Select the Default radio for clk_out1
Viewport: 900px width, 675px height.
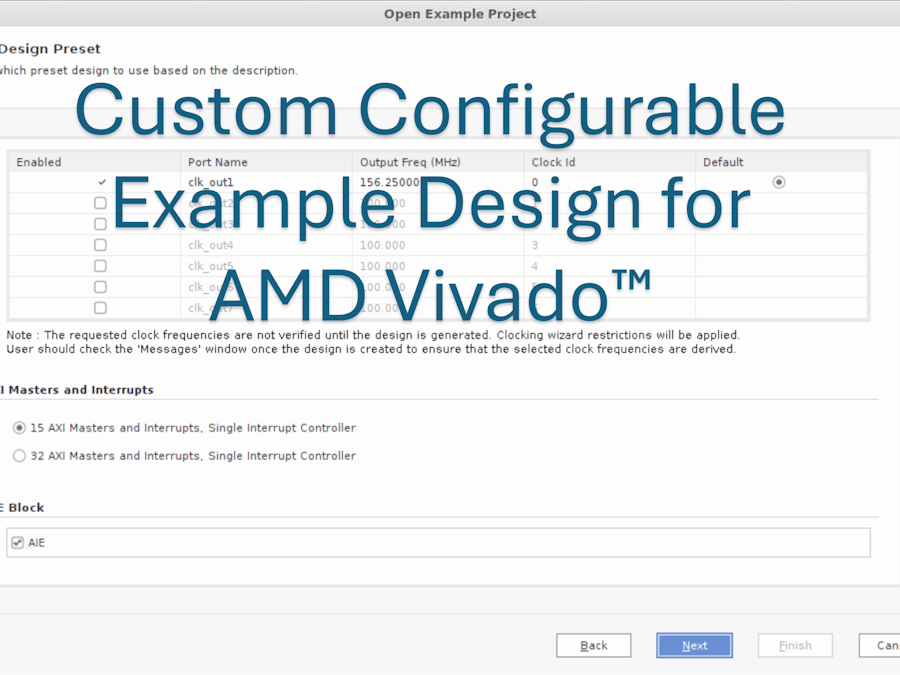(778, 183)
